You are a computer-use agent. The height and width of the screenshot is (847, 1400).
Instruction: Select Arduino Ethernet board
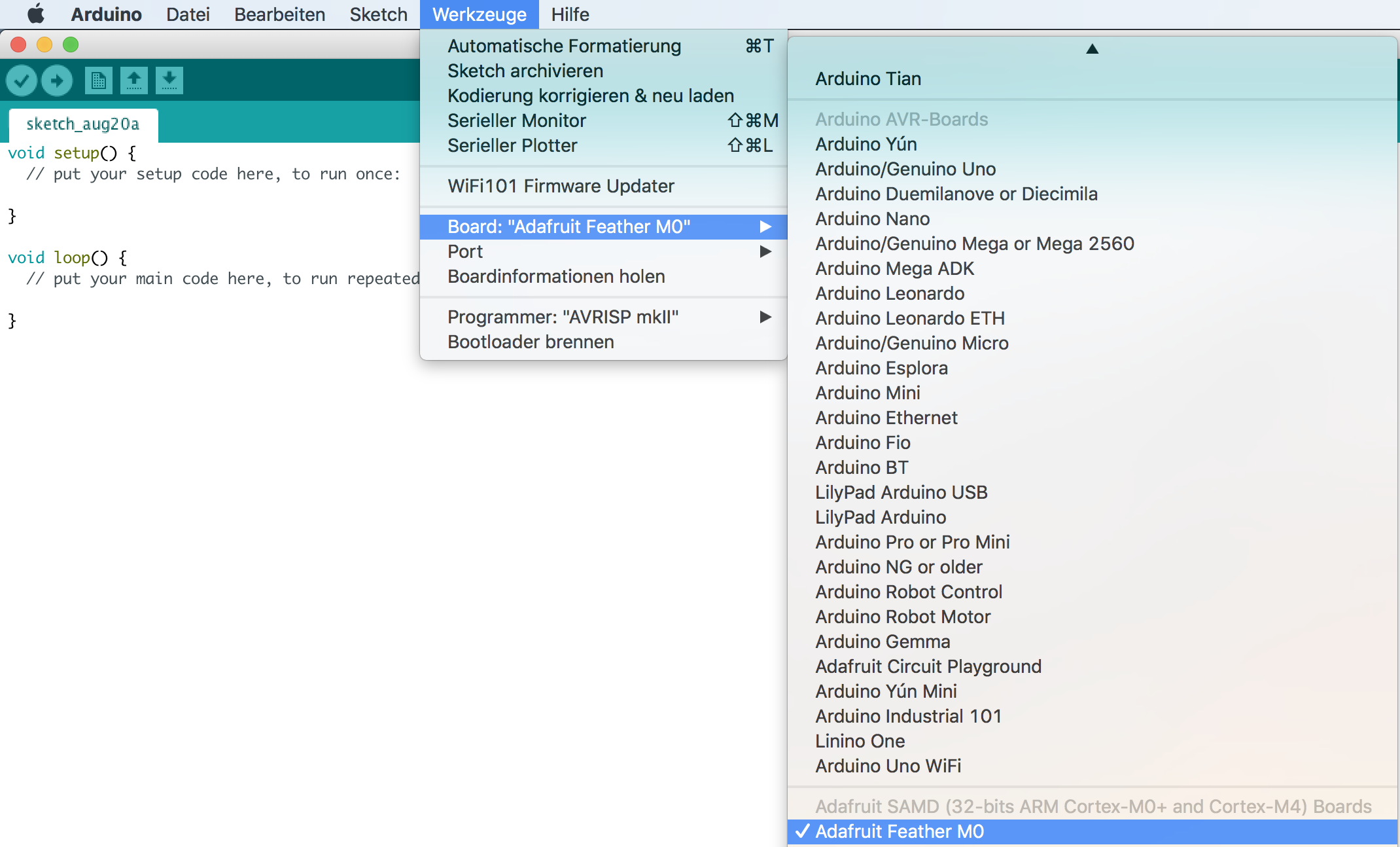tap(1092, 418)
